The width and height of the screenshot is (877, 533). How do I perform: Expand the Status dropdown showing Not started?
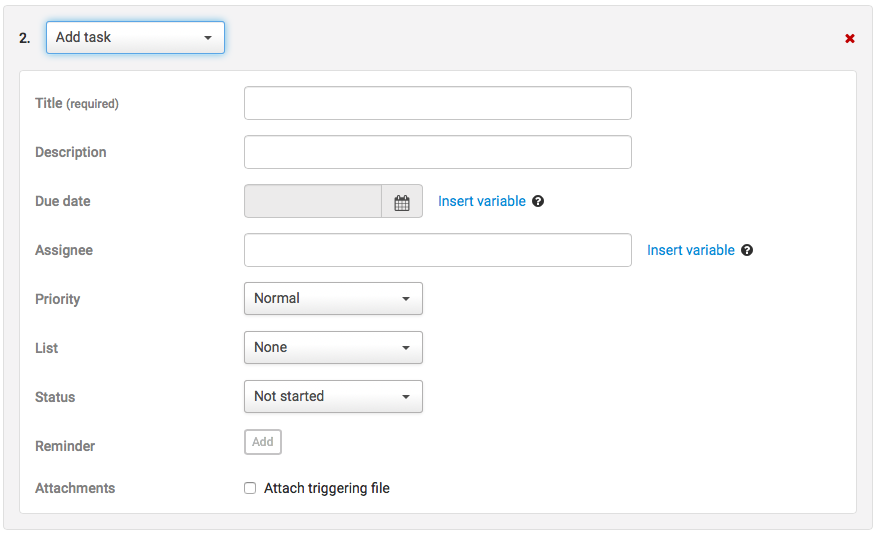click(x=333, y=396)
